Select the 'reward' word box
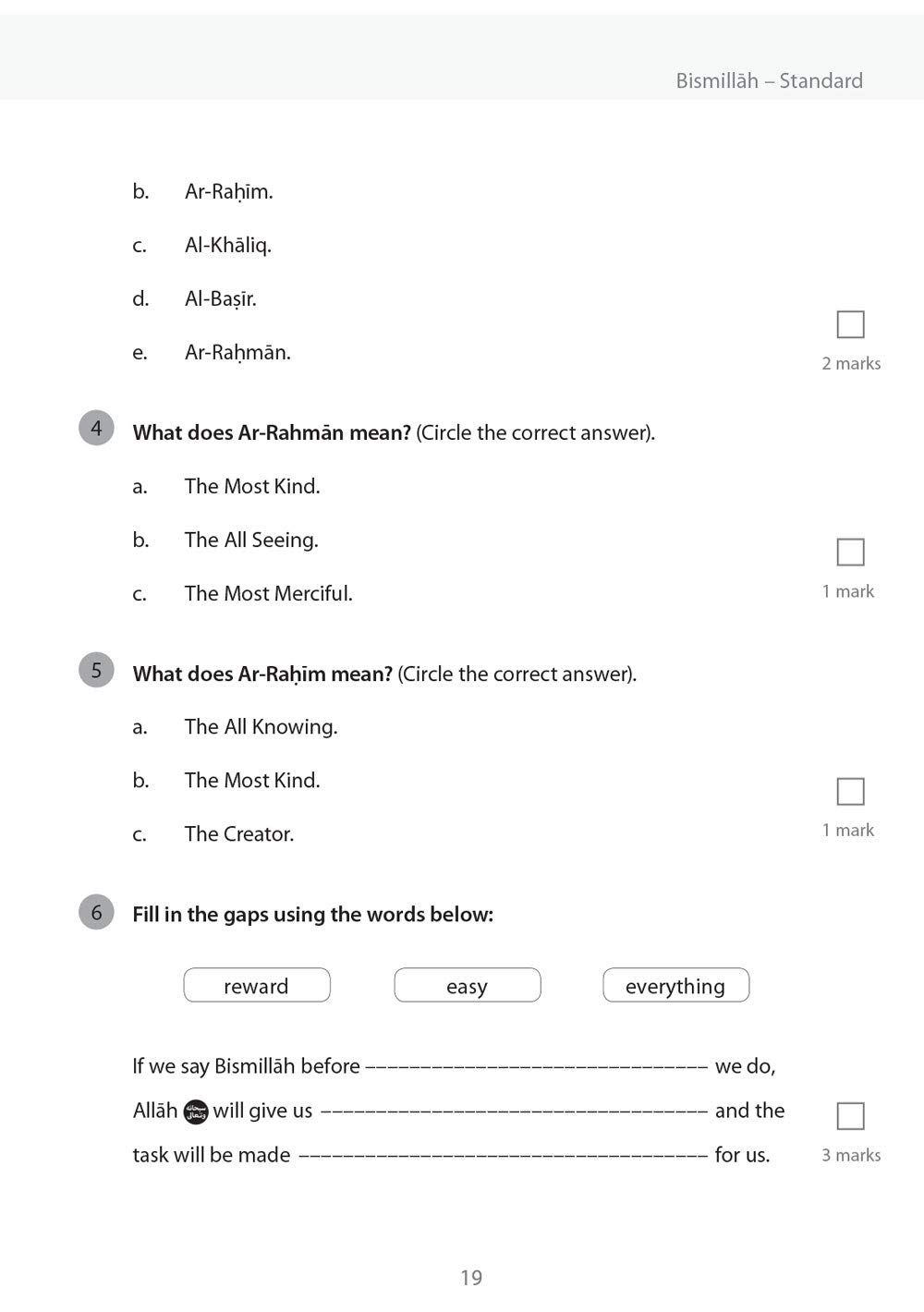The image size is (924, 1312). click(x=257, y=986)
